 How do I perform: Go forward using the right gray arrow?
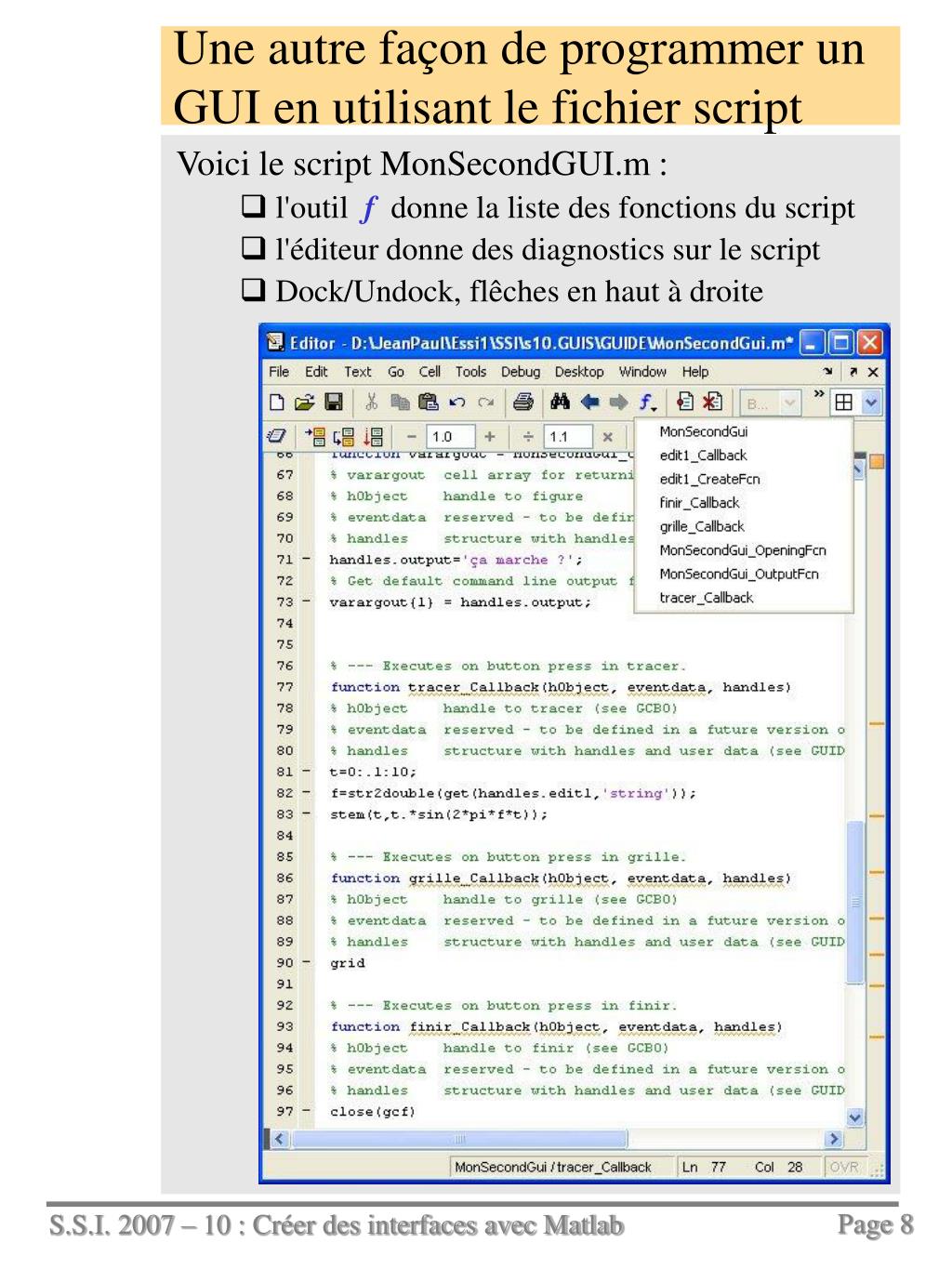pyautogui.click(x=618, y=403)
